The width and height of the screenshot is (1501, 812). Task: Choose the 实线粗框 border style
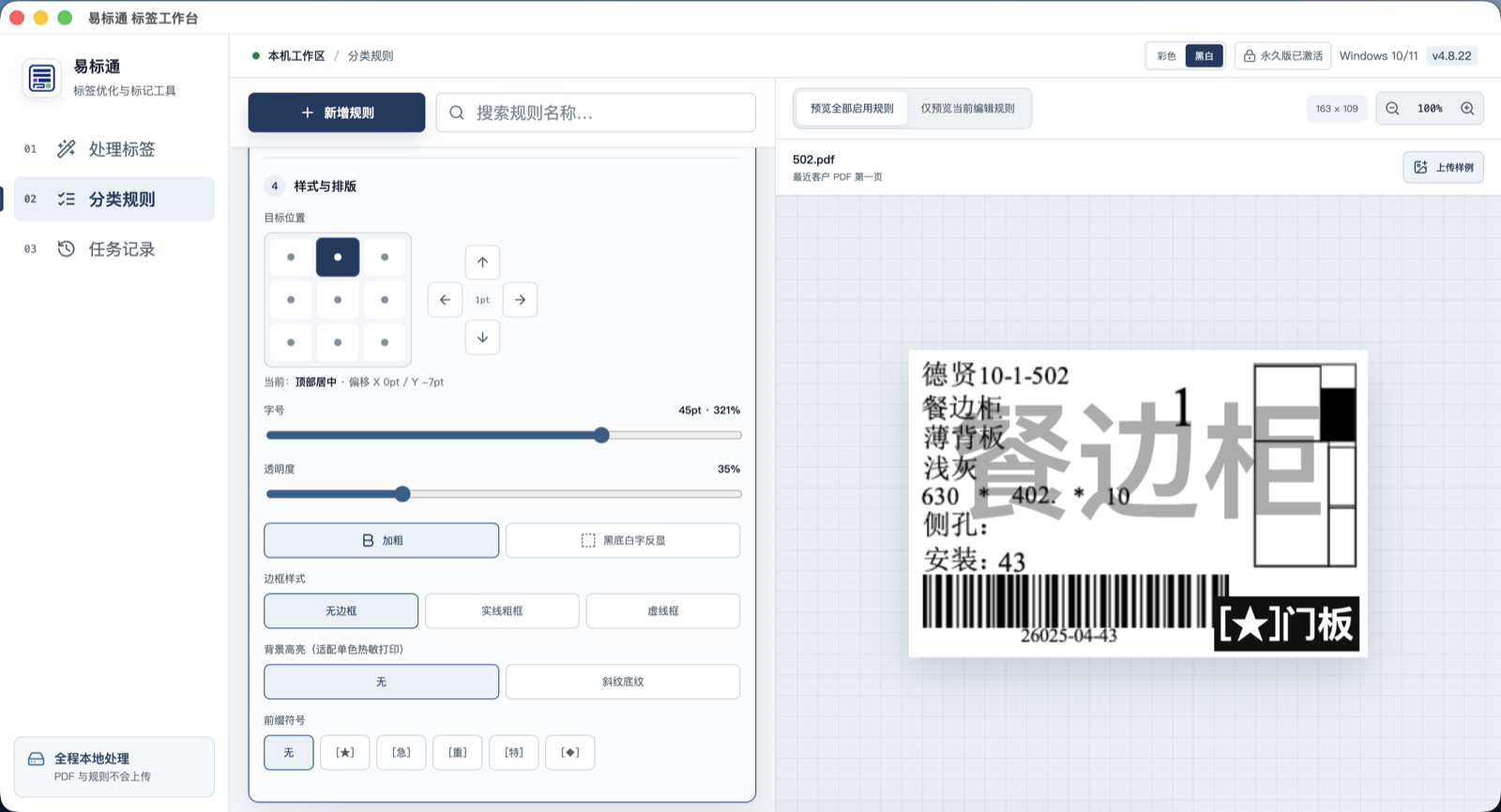502,610
